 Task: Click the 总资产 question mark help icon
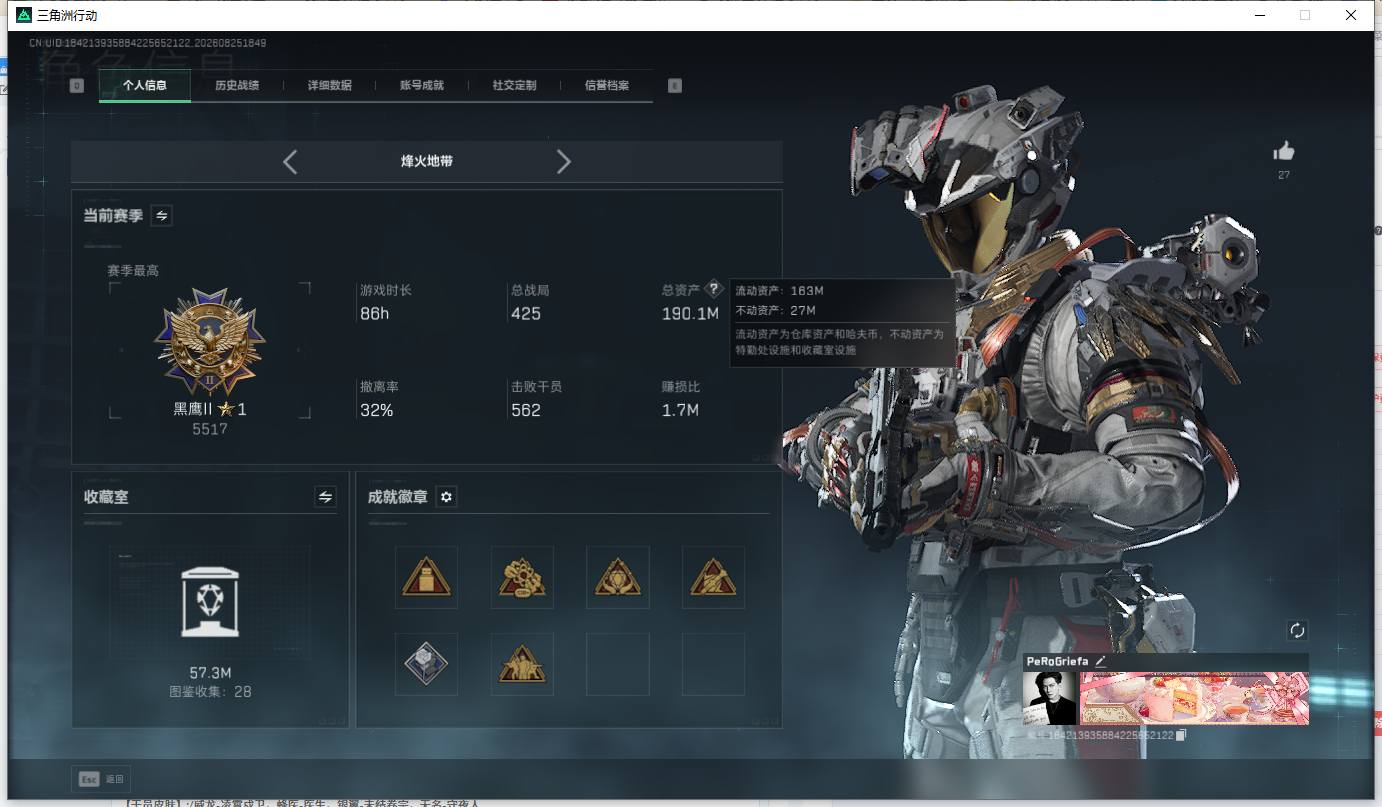(x=713, y=289)
